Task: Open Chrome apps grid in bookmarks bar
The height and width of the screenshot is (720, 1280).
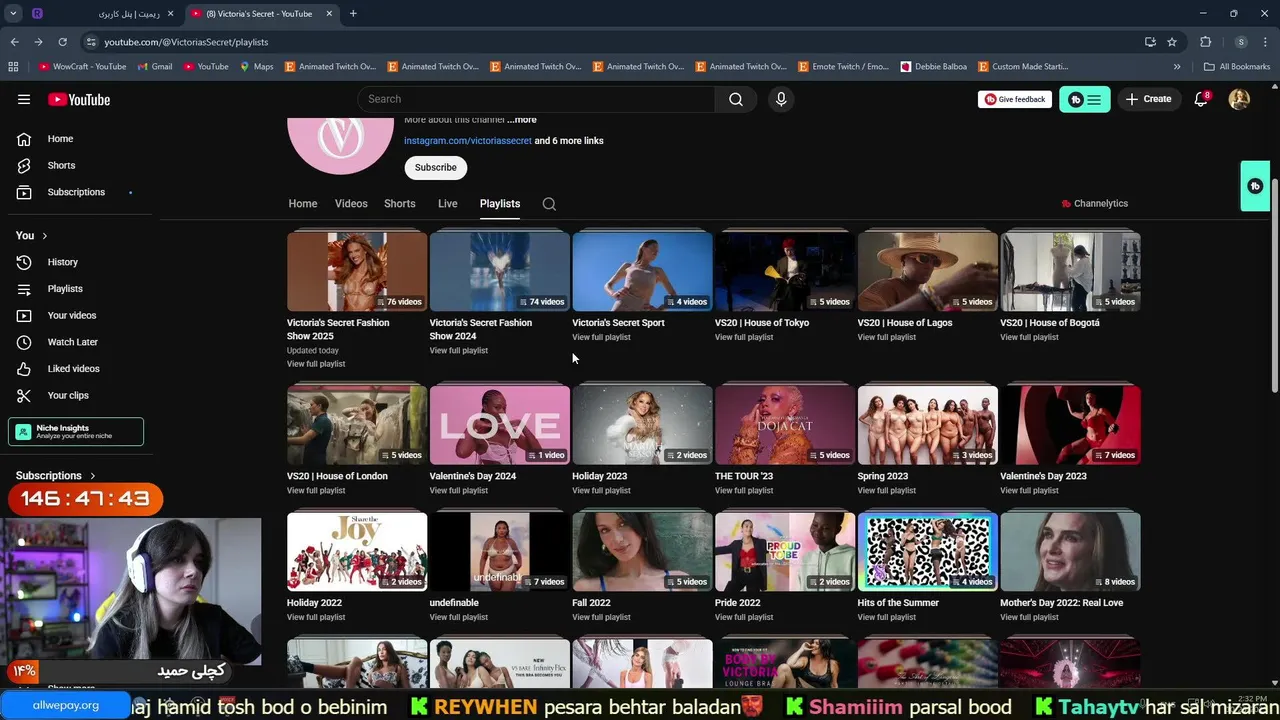Action: [13, 67]
